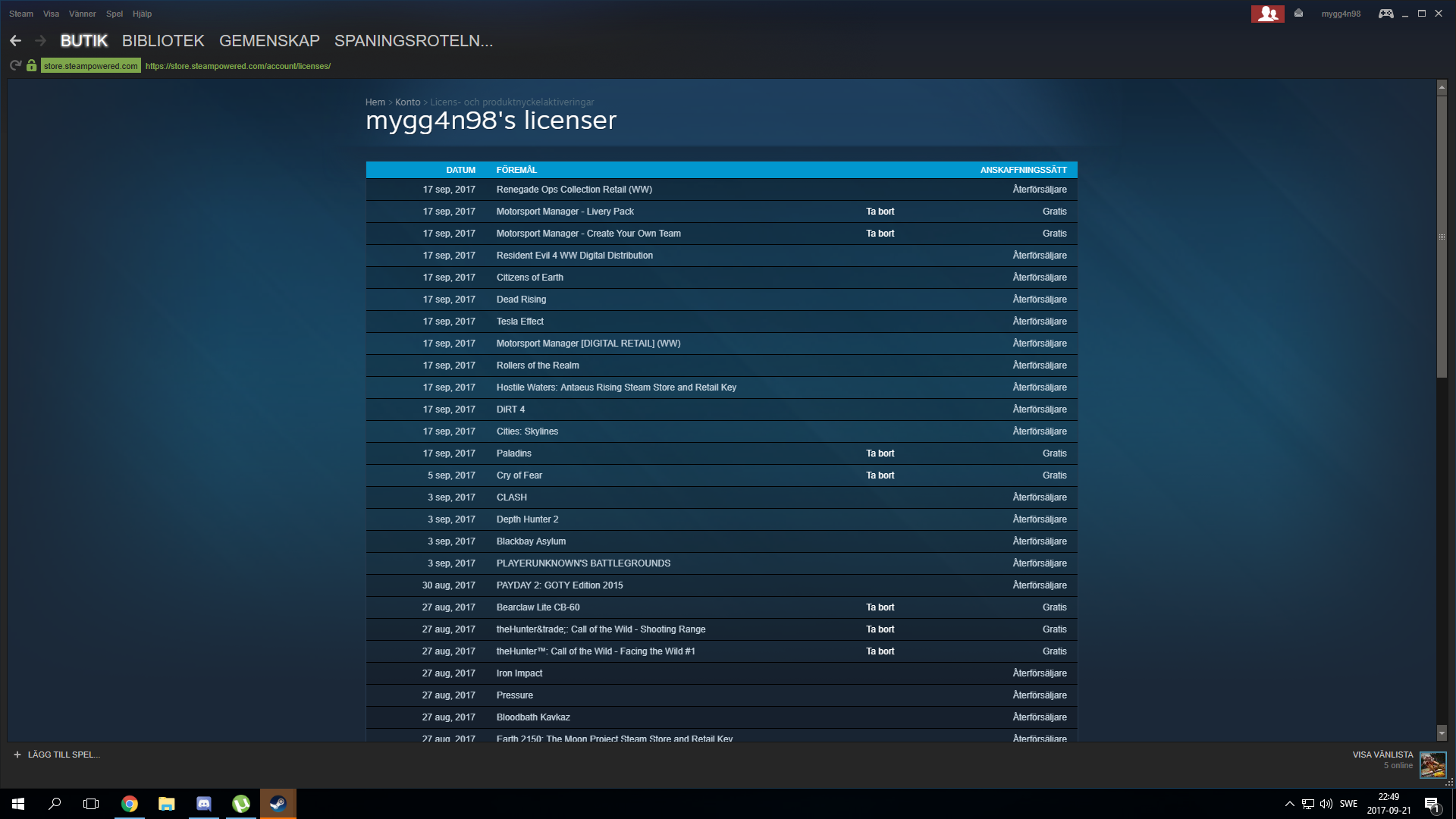Open the taskbar clock and date
This screenshot has height=819, width=1456.
pos(1389,804)
